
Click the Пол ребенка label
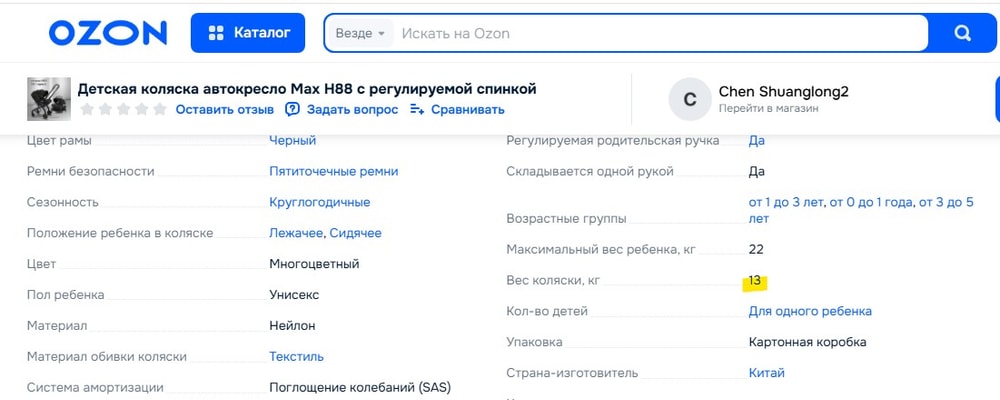pyautogui.click(x=66, y=295)
